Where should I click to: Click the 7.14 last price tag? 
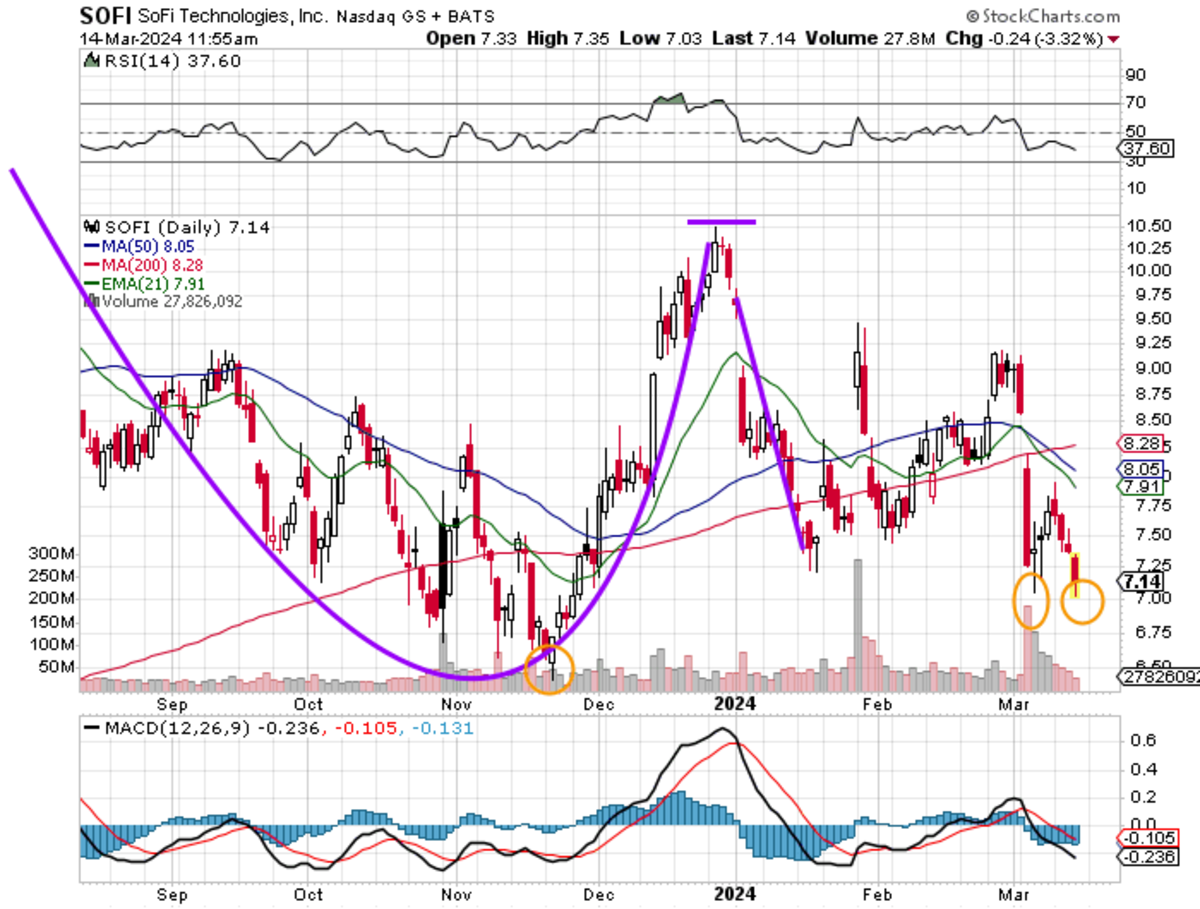pos(1142,581)
